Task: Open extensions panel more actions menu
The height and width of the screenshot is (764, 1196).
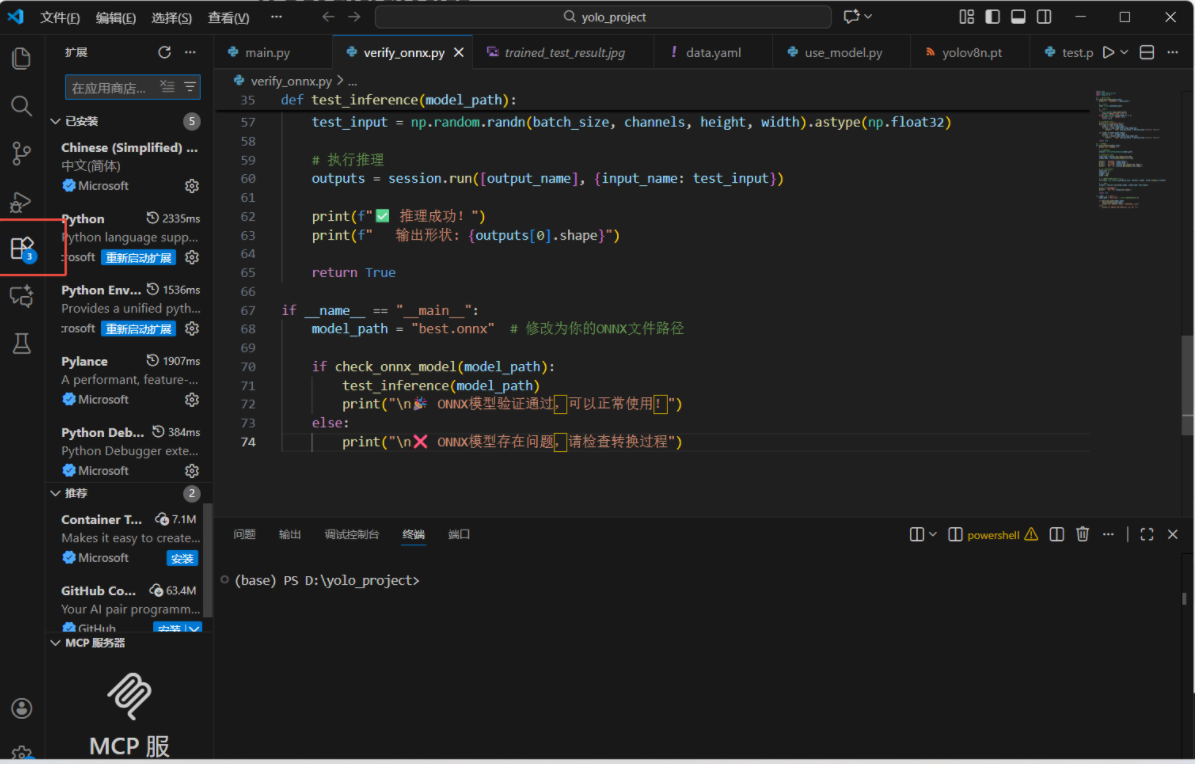Action: (x=190, y=53)
